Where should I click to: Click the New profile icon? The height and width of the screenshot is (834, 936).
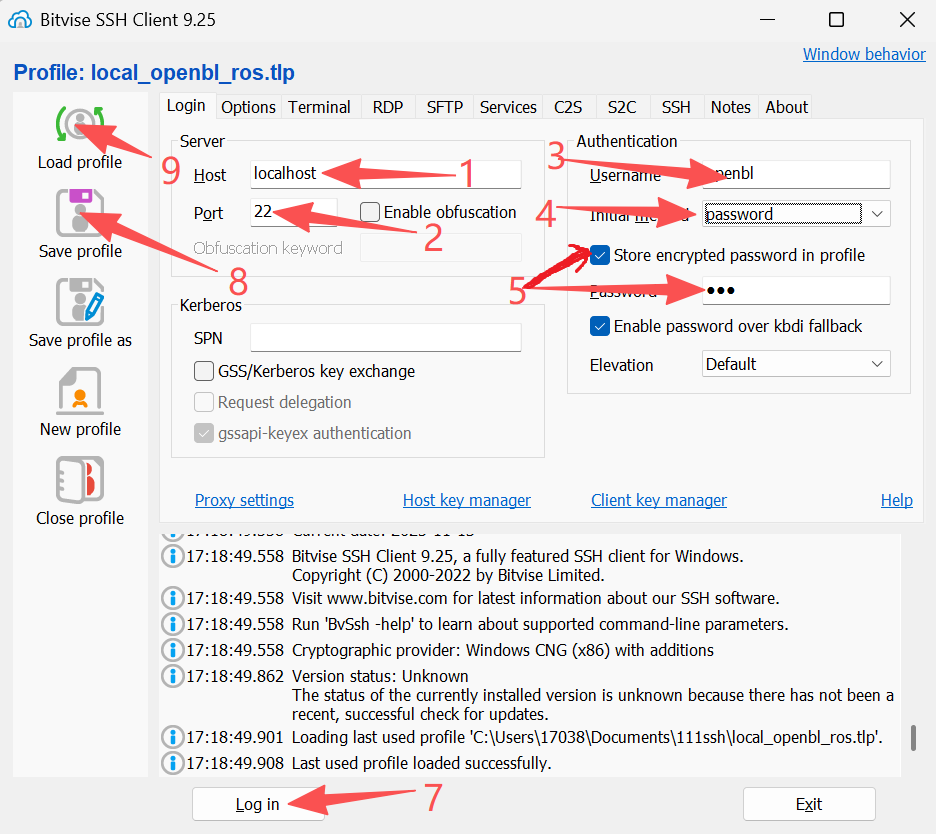79,391
